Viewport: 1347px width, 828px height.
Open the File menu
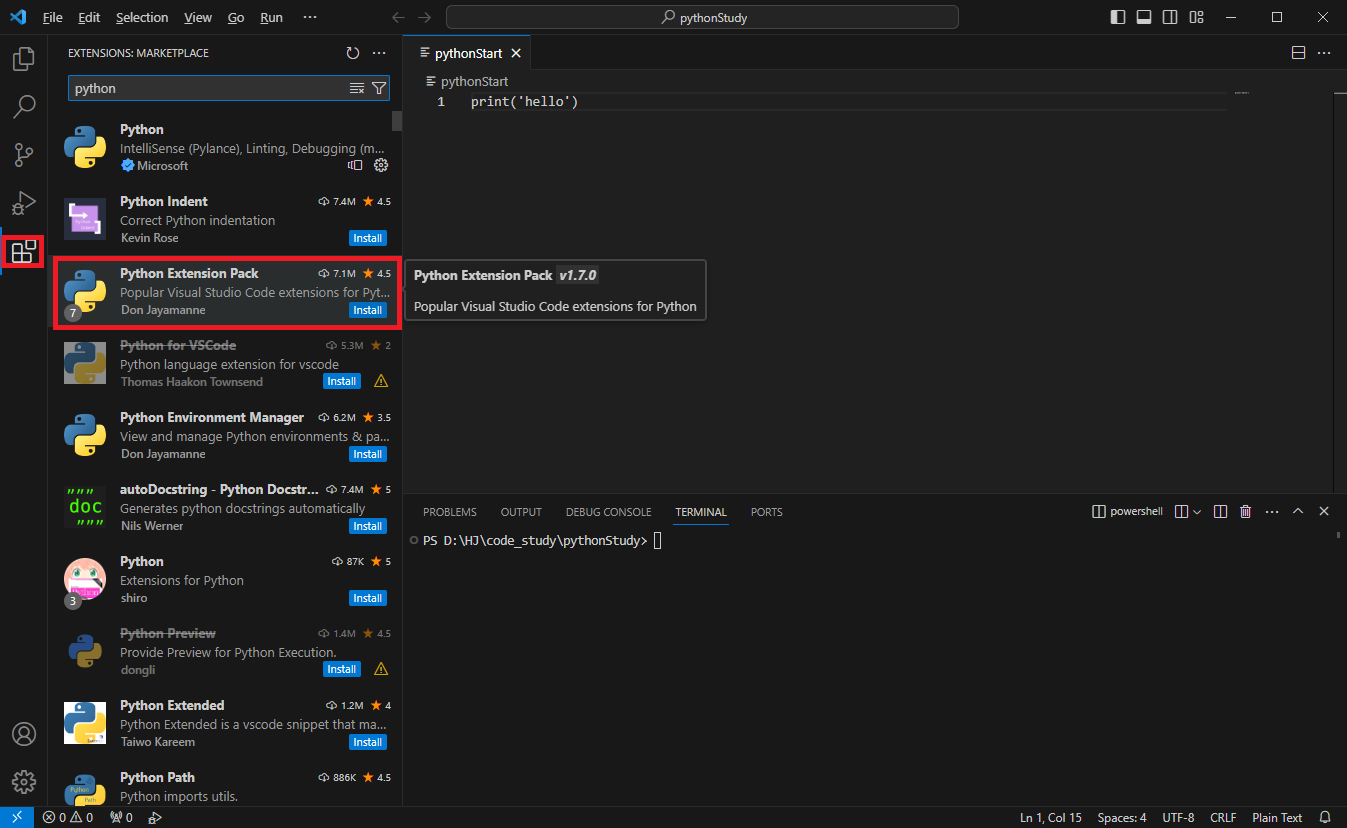point(52,18)
